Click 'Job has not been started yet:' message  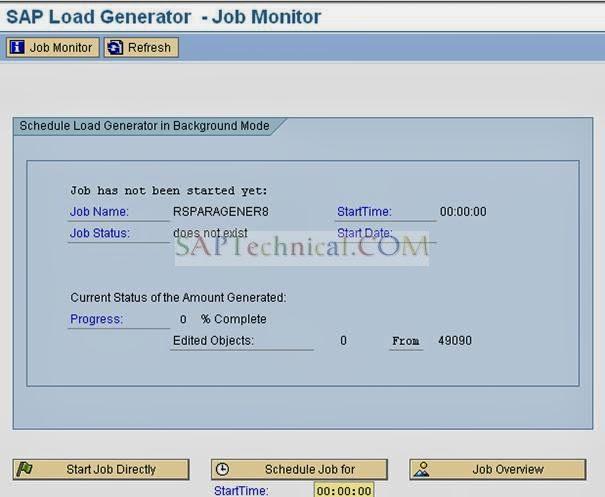(169, 191)
